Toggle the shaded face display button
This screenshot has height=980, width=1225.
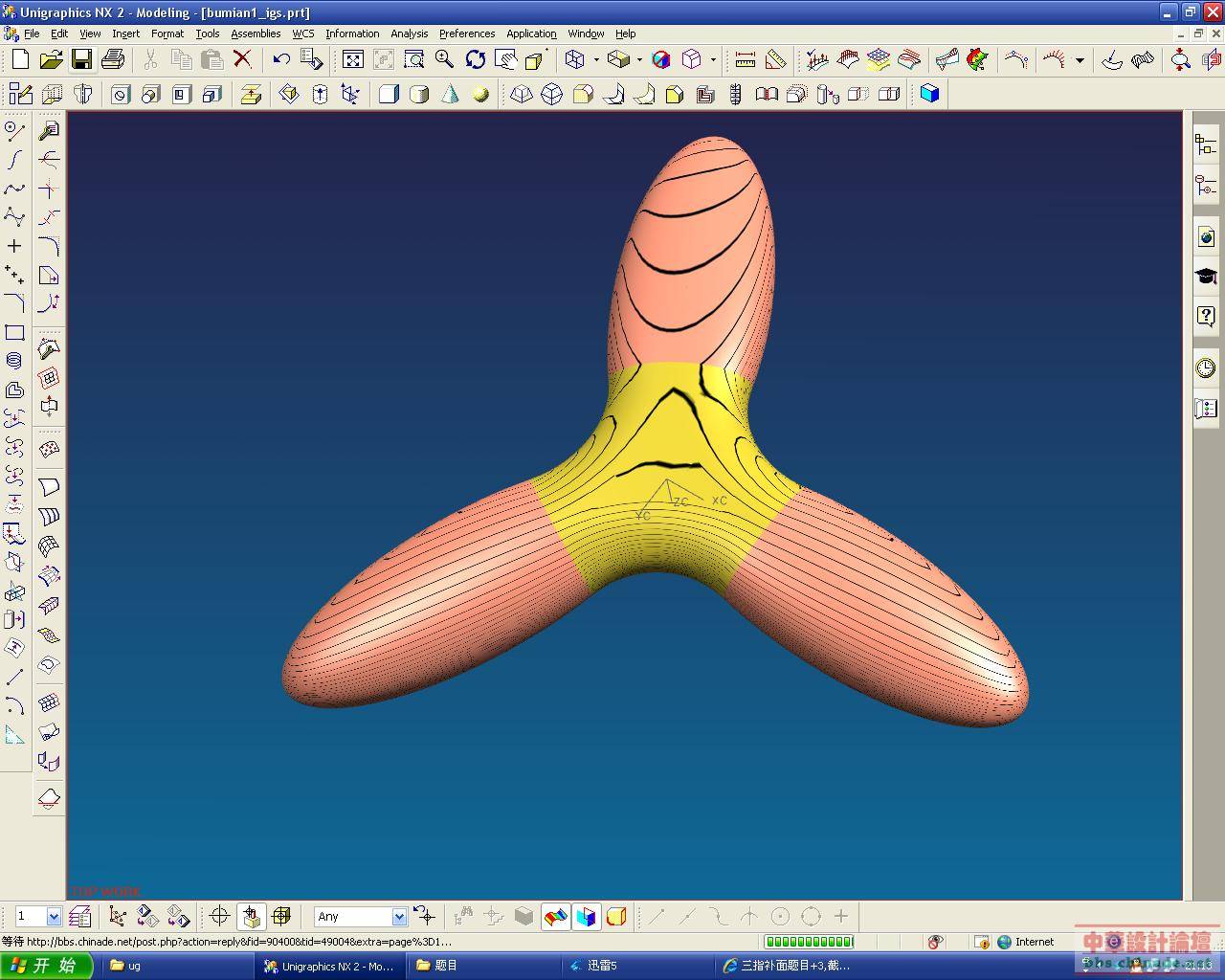point(555,917)
